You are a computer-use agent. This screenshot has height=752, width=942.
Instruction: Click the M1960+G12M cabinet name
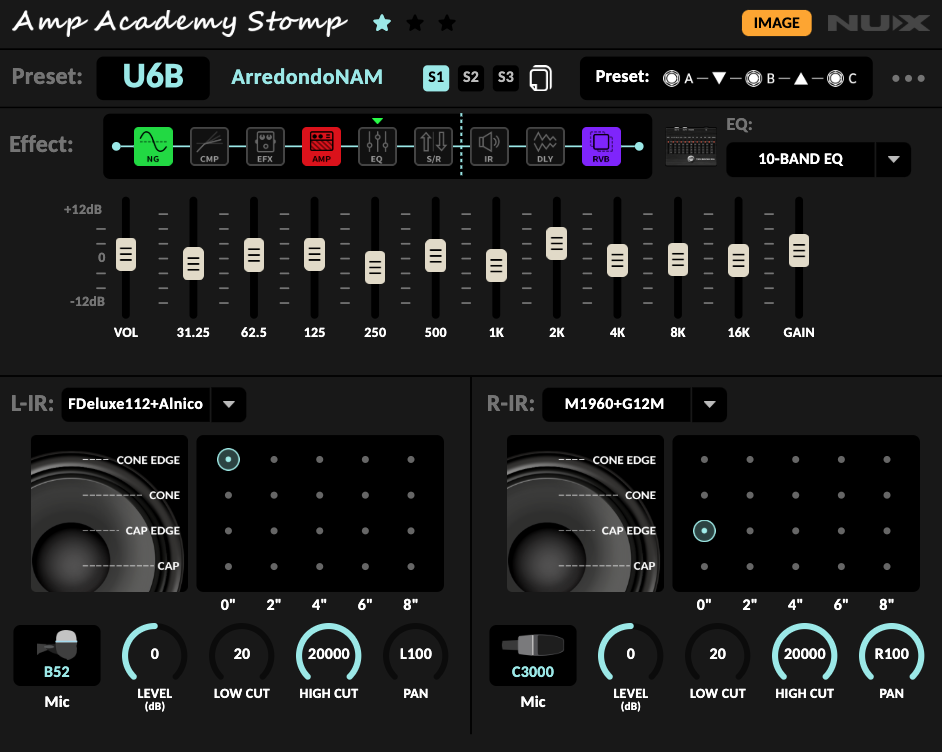pyautogui.click(x=615, y=404)
